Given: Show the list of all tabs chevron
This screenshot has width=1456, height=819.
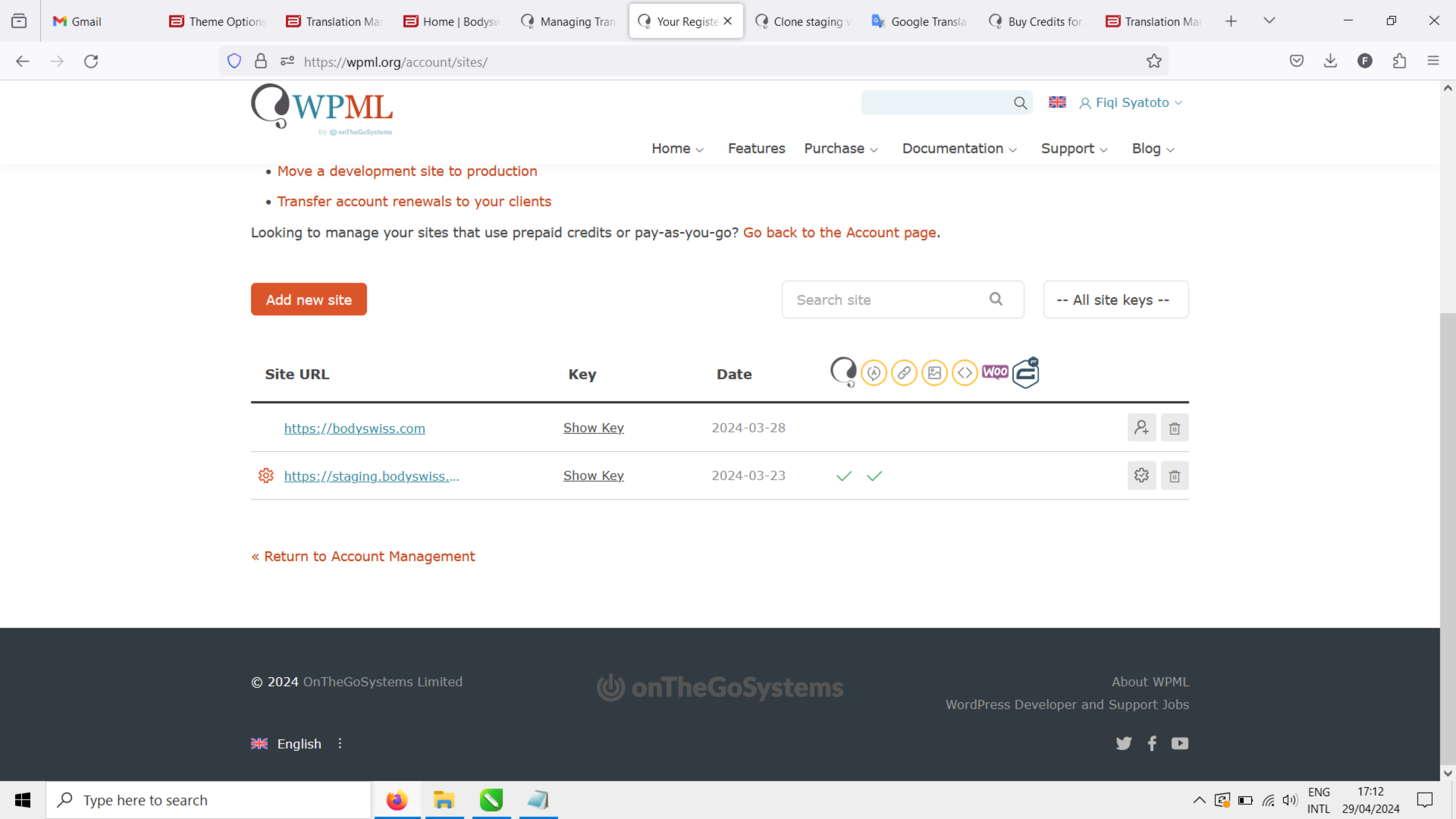Looking at the screenshot, I should (1269, 21).
